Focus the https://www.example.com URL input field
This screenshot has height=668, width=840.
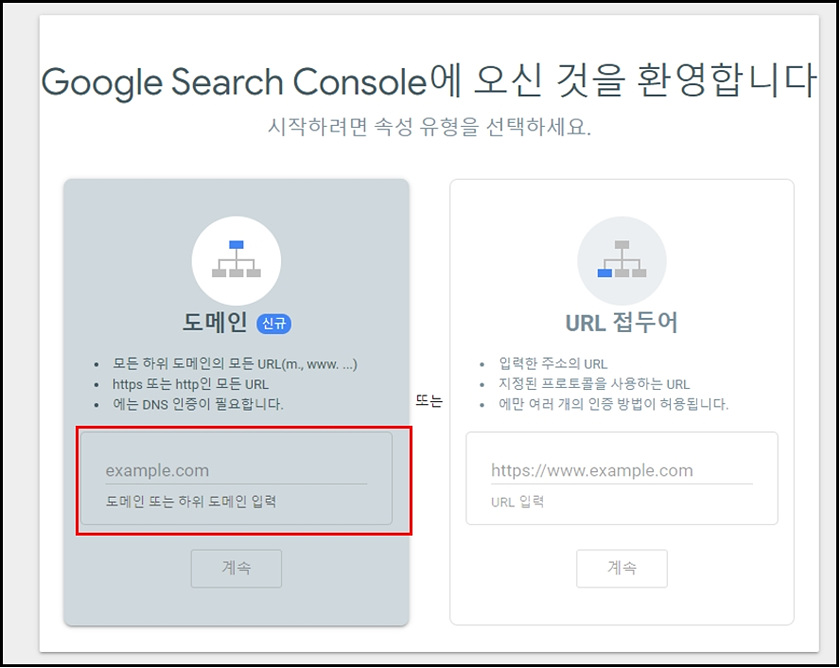[621, 470]
